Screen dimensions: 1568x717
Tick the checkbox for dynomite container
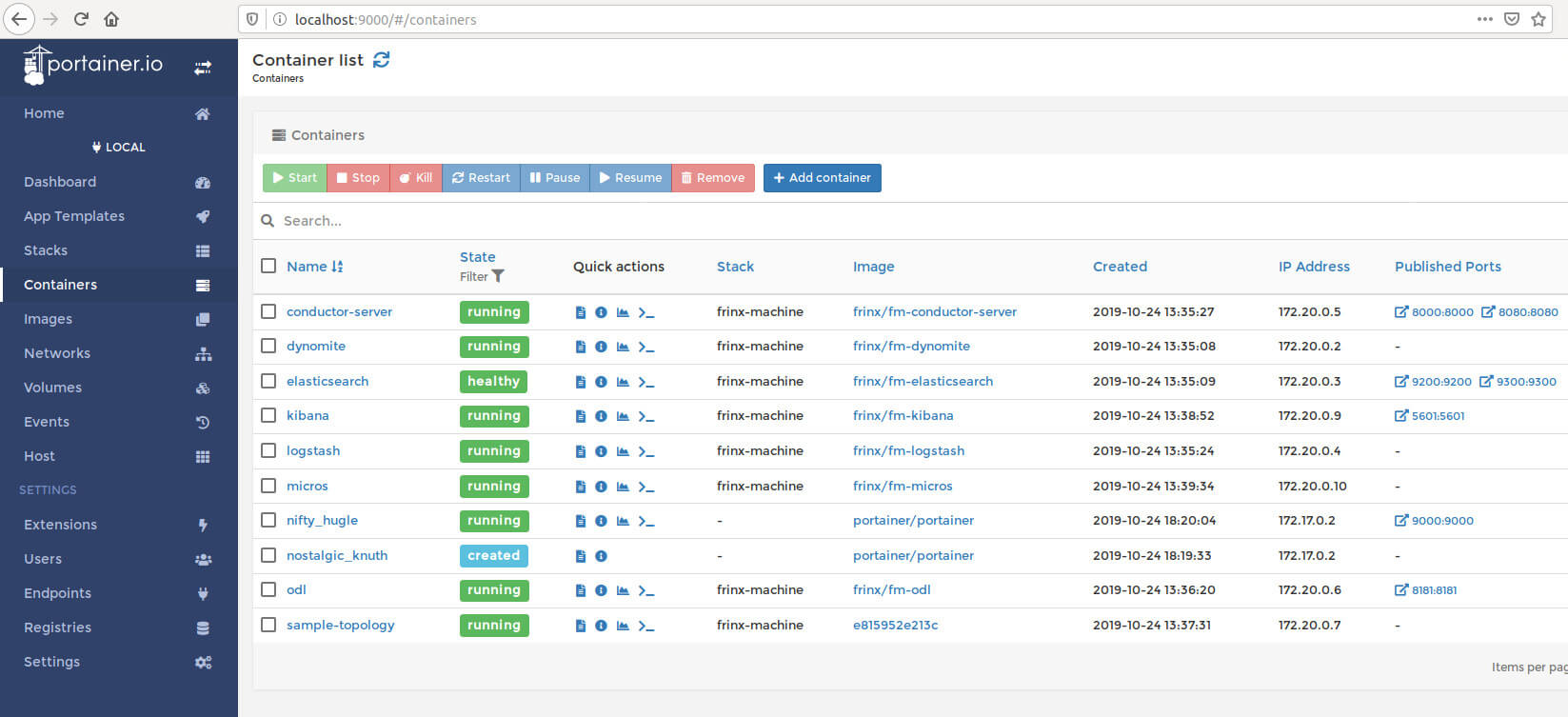tap(268, 347)
